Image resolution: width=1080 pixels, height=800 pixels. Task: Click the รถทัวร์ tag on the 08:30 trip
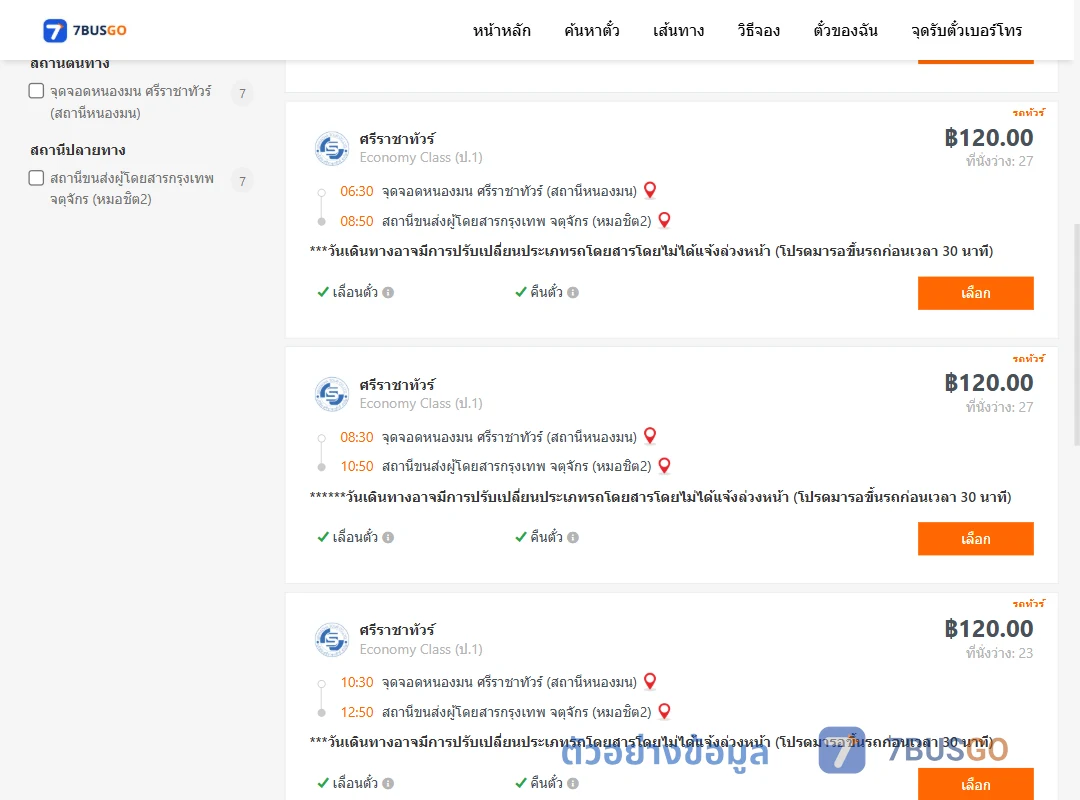click(1028, 358)
